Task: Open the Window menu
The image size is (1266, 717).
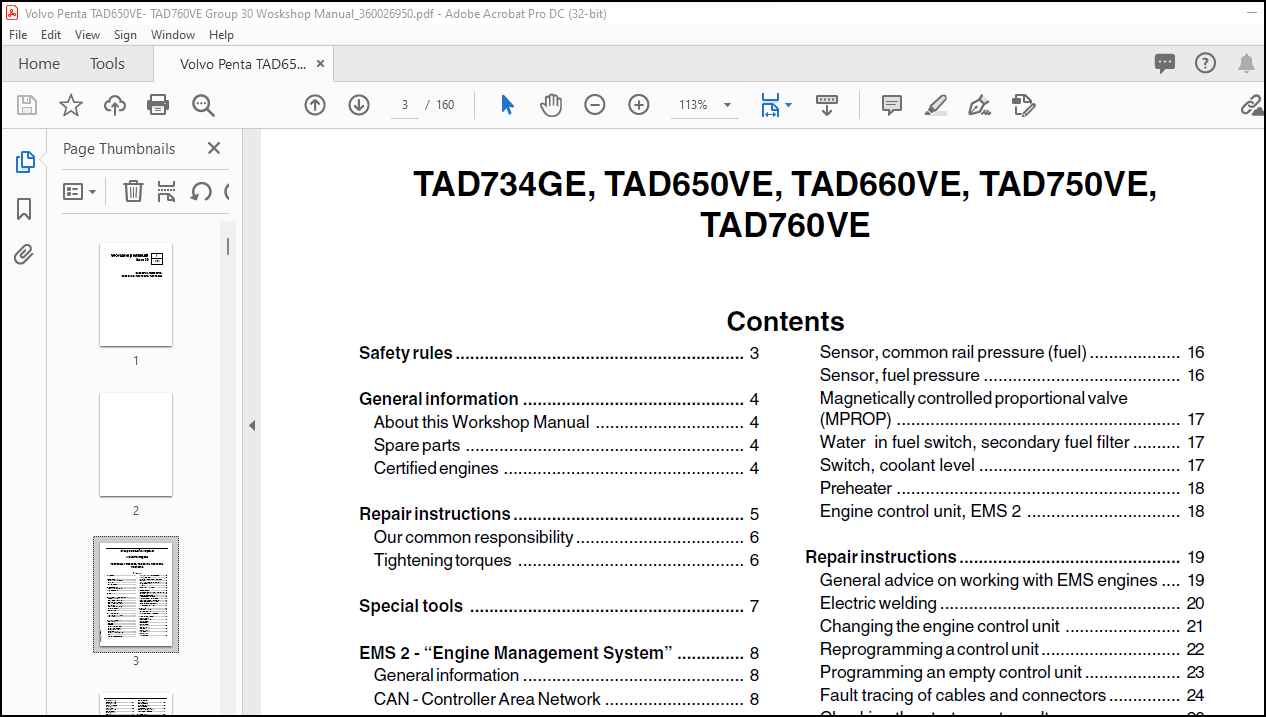Action: (173, 34)
